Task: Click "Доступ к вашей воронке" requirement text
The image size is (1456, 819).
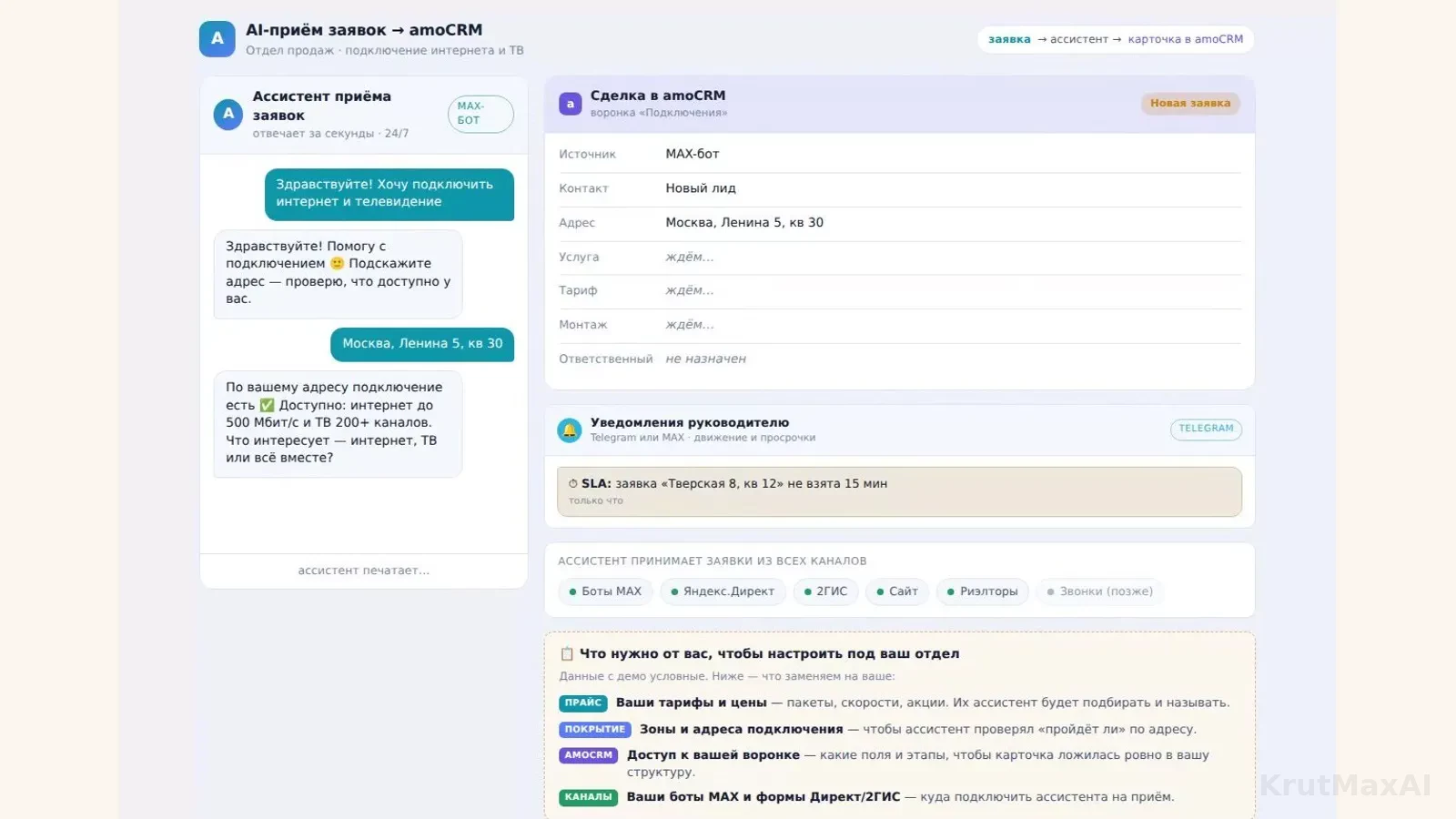Action: click(713, 755)
